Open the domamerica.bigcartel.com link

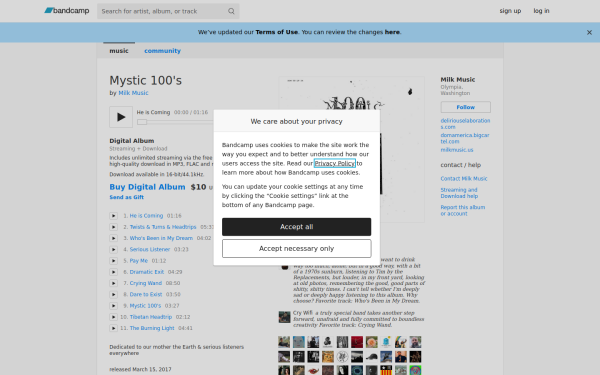click(x=465, y=138)
